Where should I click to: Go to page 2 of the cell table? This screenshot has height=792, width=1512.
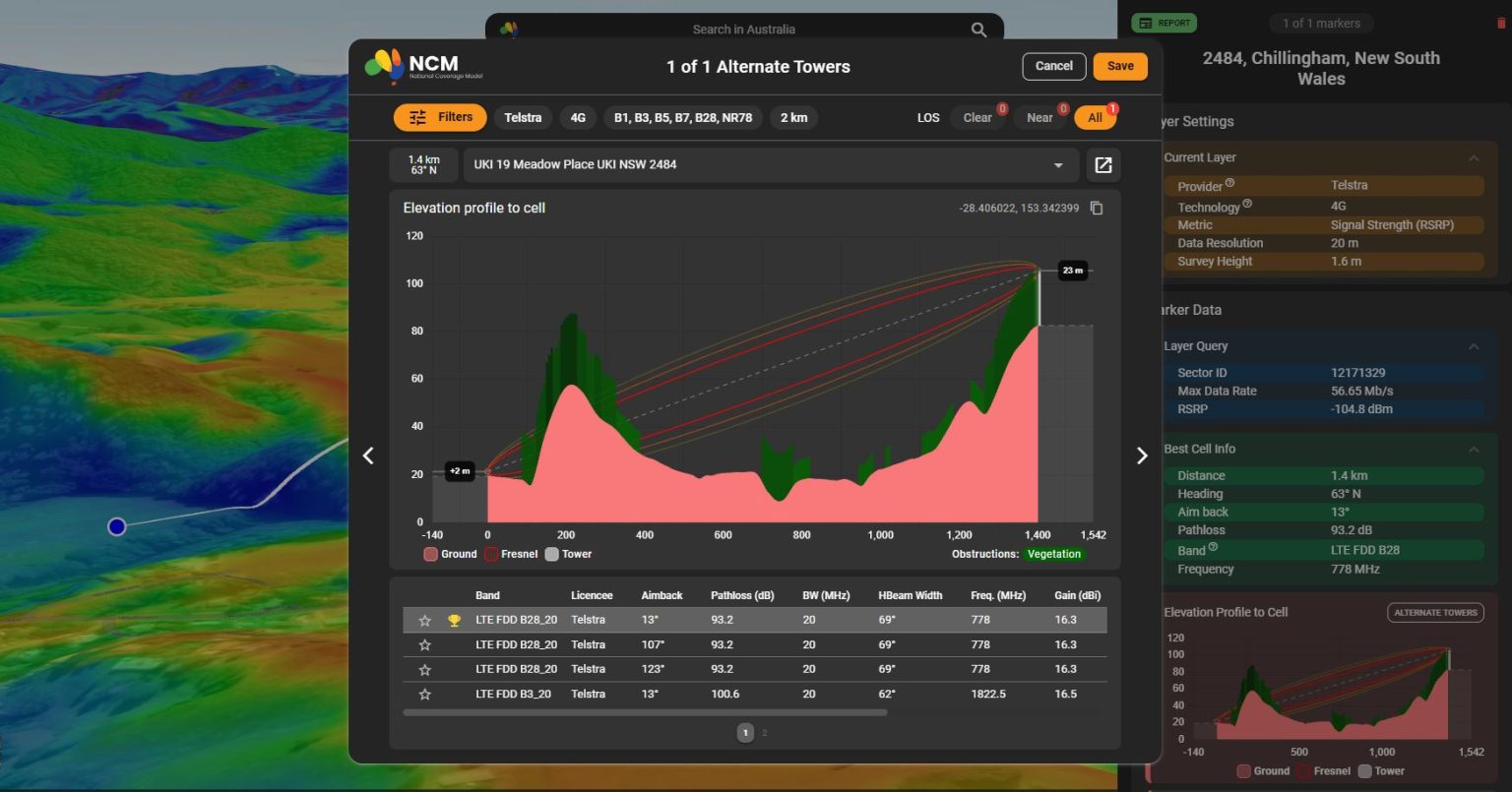(765, 732)
